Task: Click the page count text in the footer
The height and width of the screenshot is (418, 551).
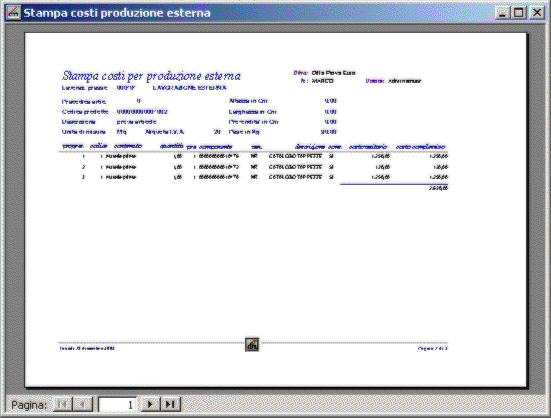Action: click(x=433, y=348)
